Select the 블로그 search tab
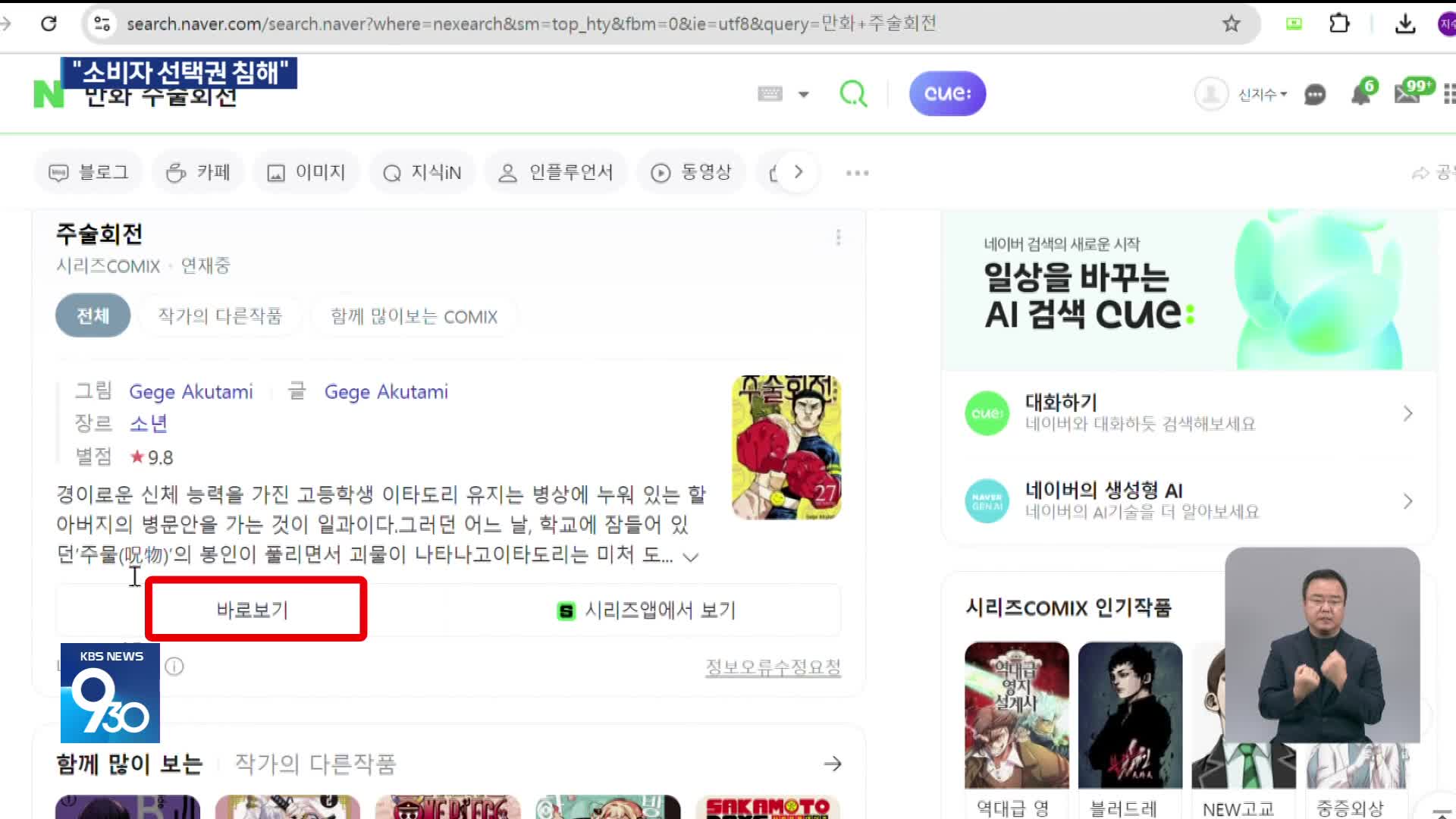The image size is (1456, 819). 89,172
